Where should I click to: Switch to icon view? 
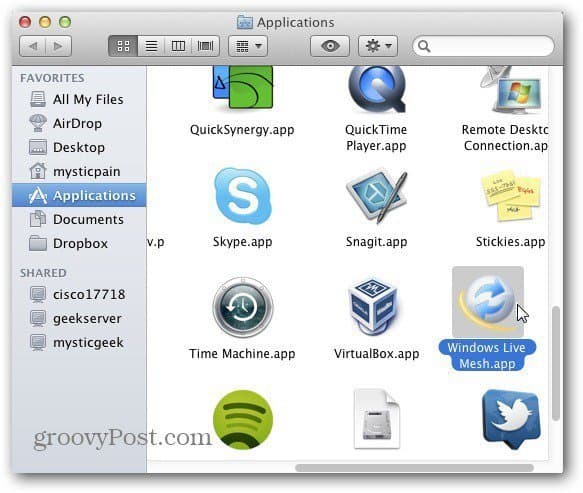click(x=123, y=46)
